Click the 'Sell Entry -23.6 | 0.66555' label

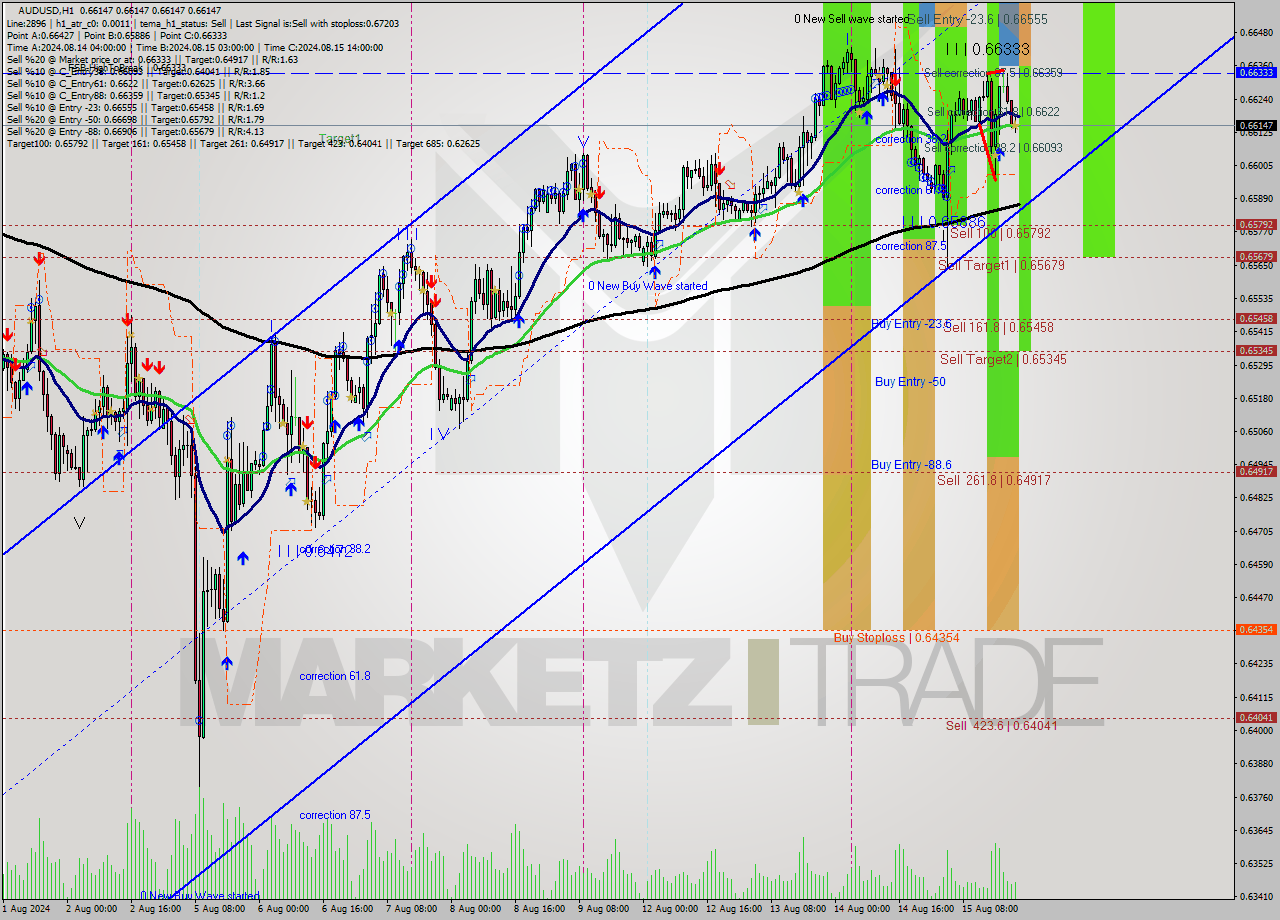(978, 19)
